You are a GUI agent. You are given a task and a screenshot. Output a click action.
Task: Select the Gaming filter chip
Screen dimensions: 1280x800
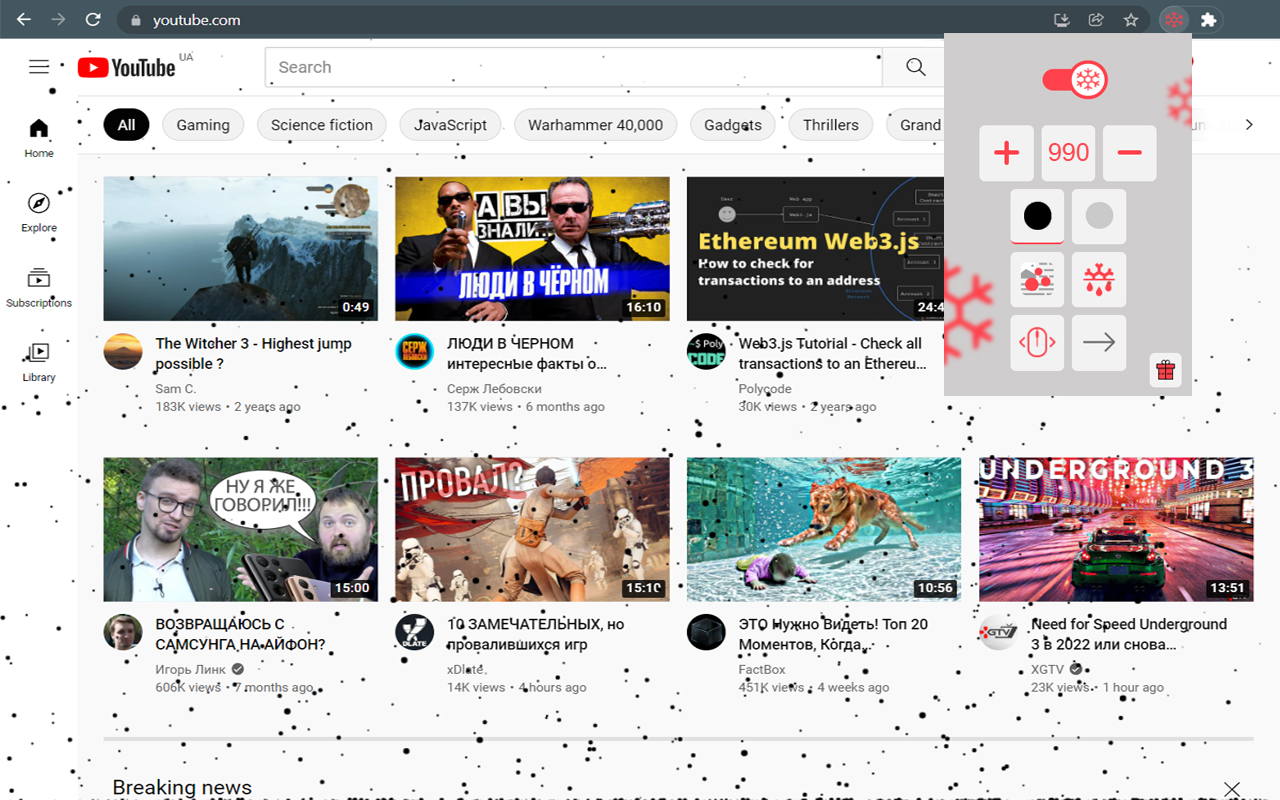tap(203, 125)
